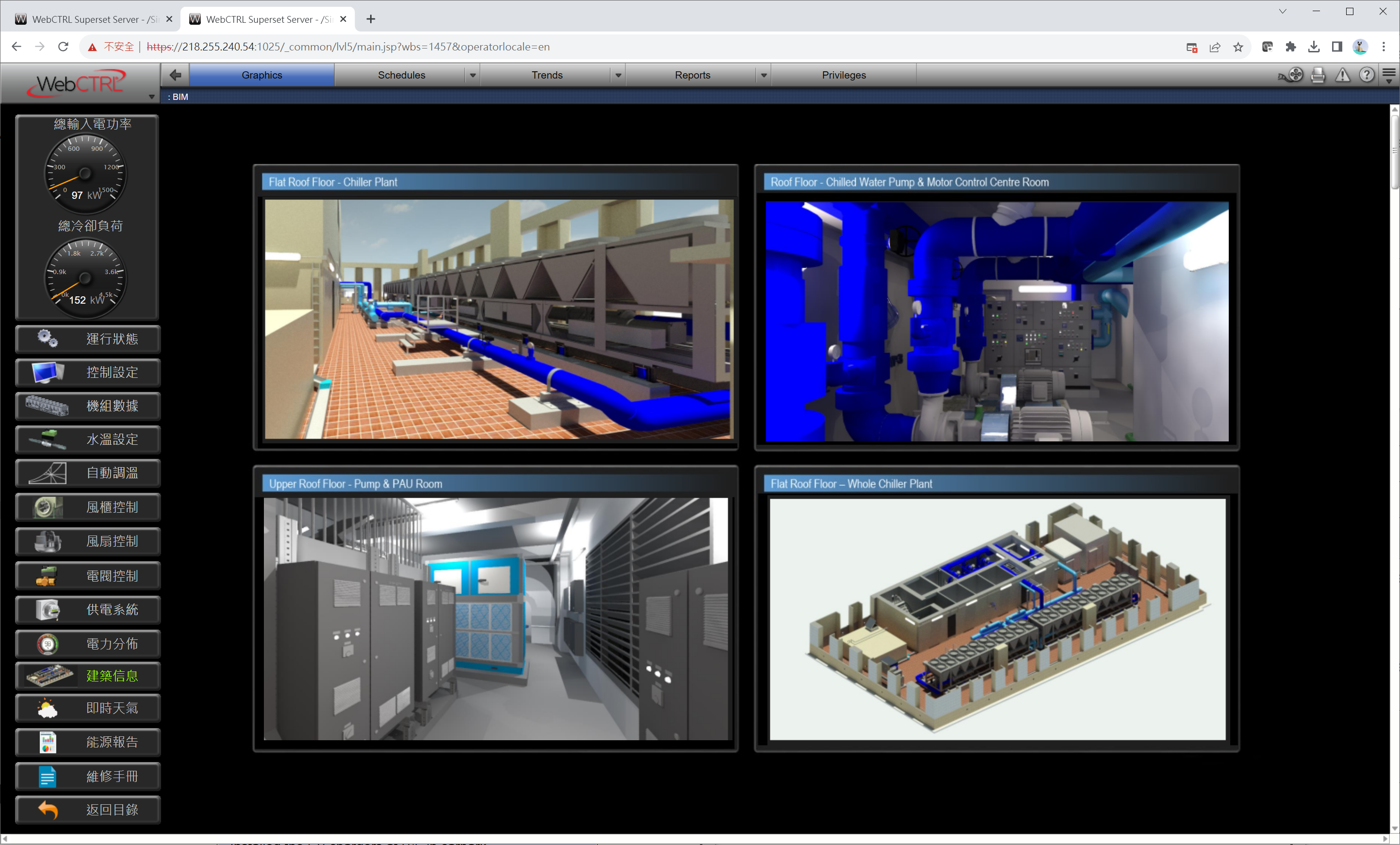1400x845 pixels.
Task: Bookmark this page with star icon
Action: [x=1238, y=47]
